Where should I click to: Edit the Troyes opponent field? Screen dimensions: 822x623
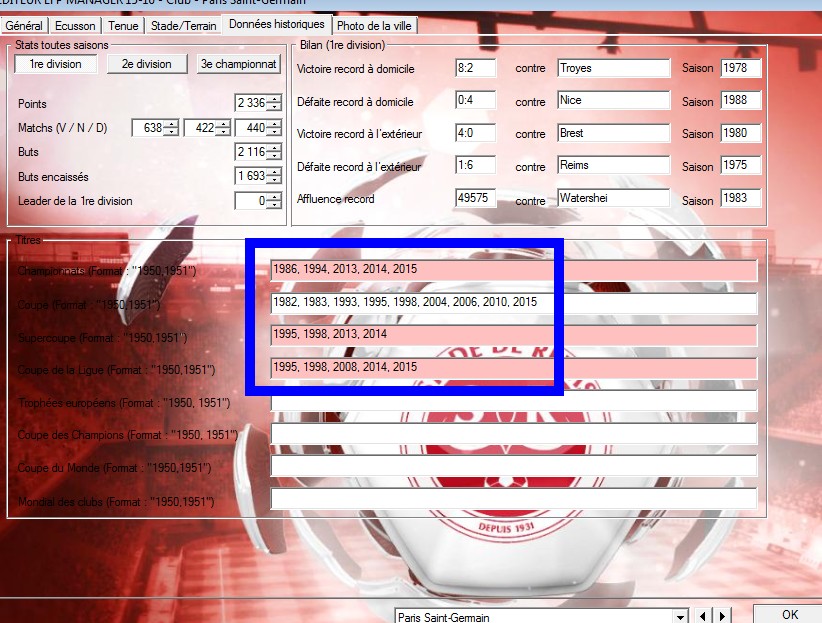click(614, 68)
